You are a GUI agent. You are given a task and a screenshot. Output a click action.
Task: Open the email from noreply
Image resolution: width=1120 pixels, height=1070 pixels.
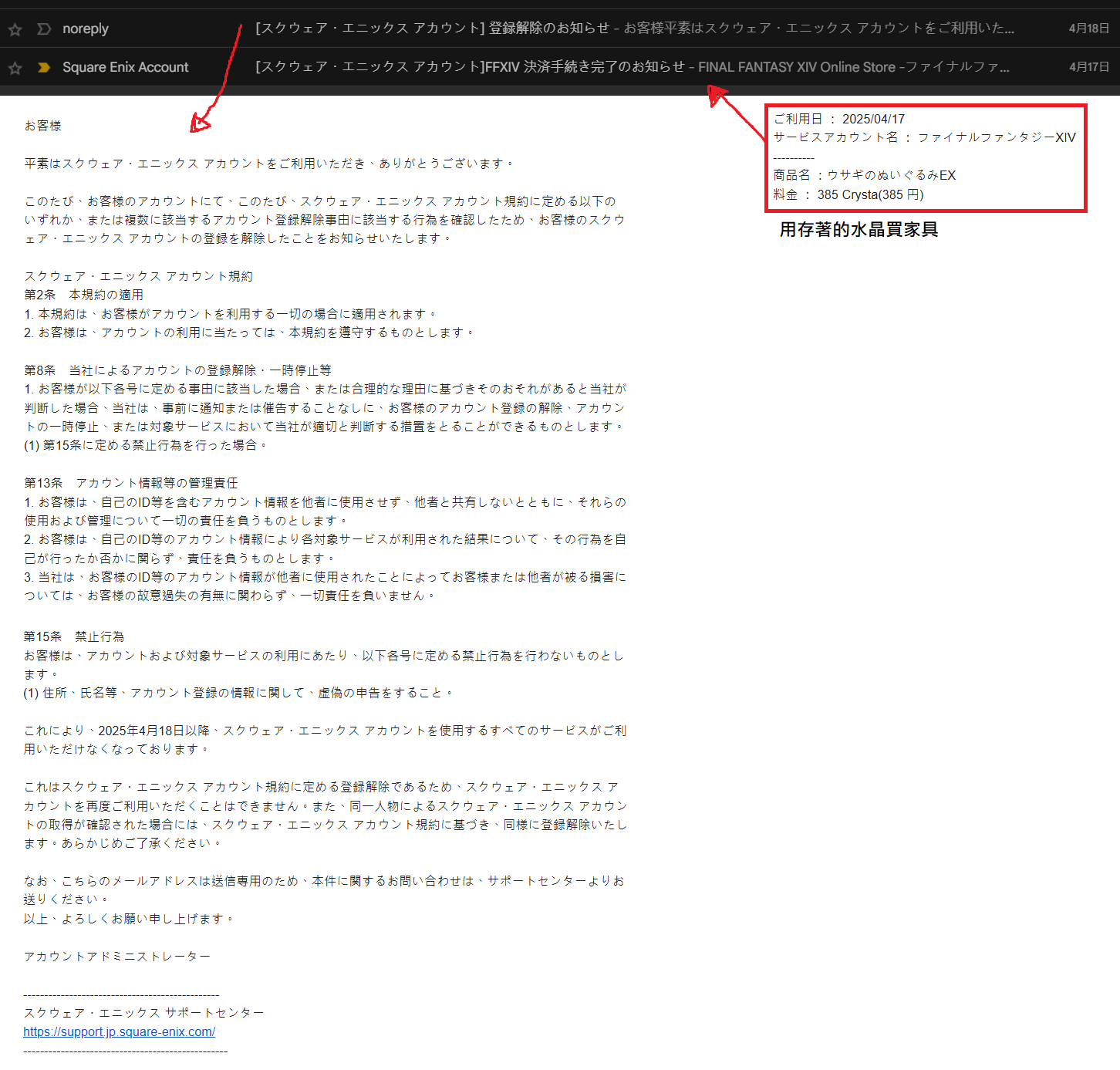86,29
